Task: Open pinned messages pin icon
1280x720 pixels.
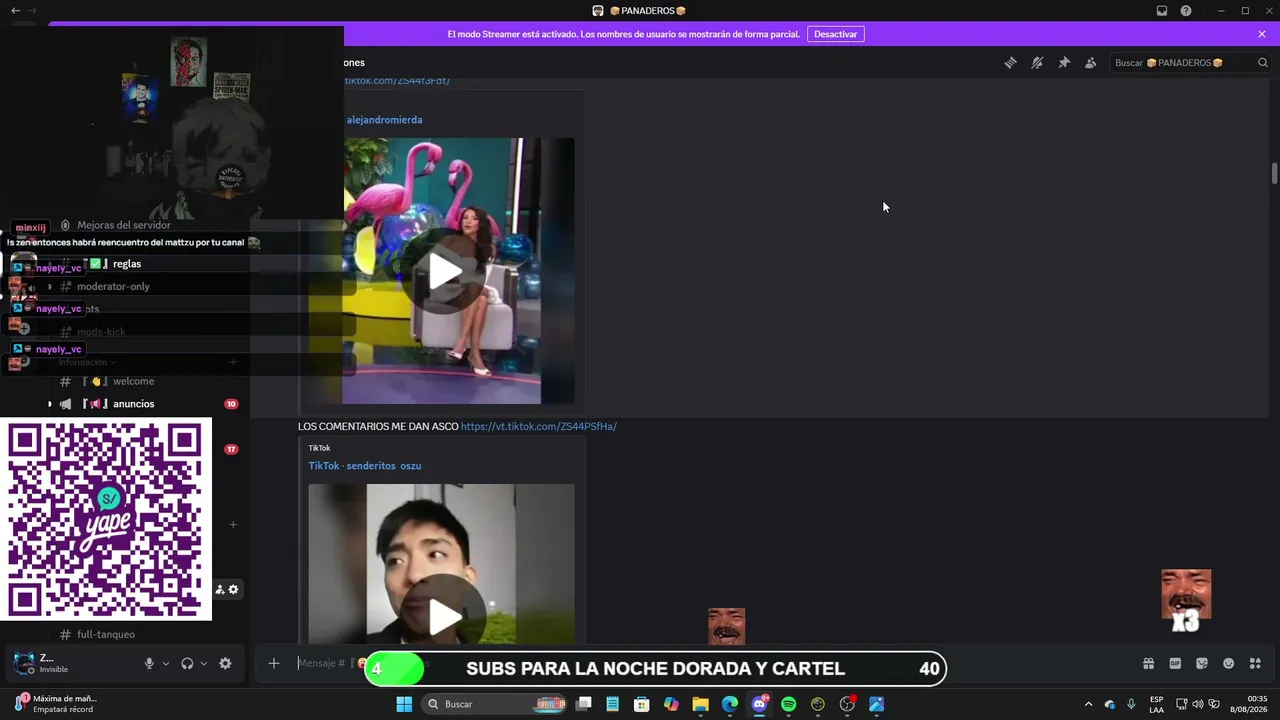Action: 1064,63
